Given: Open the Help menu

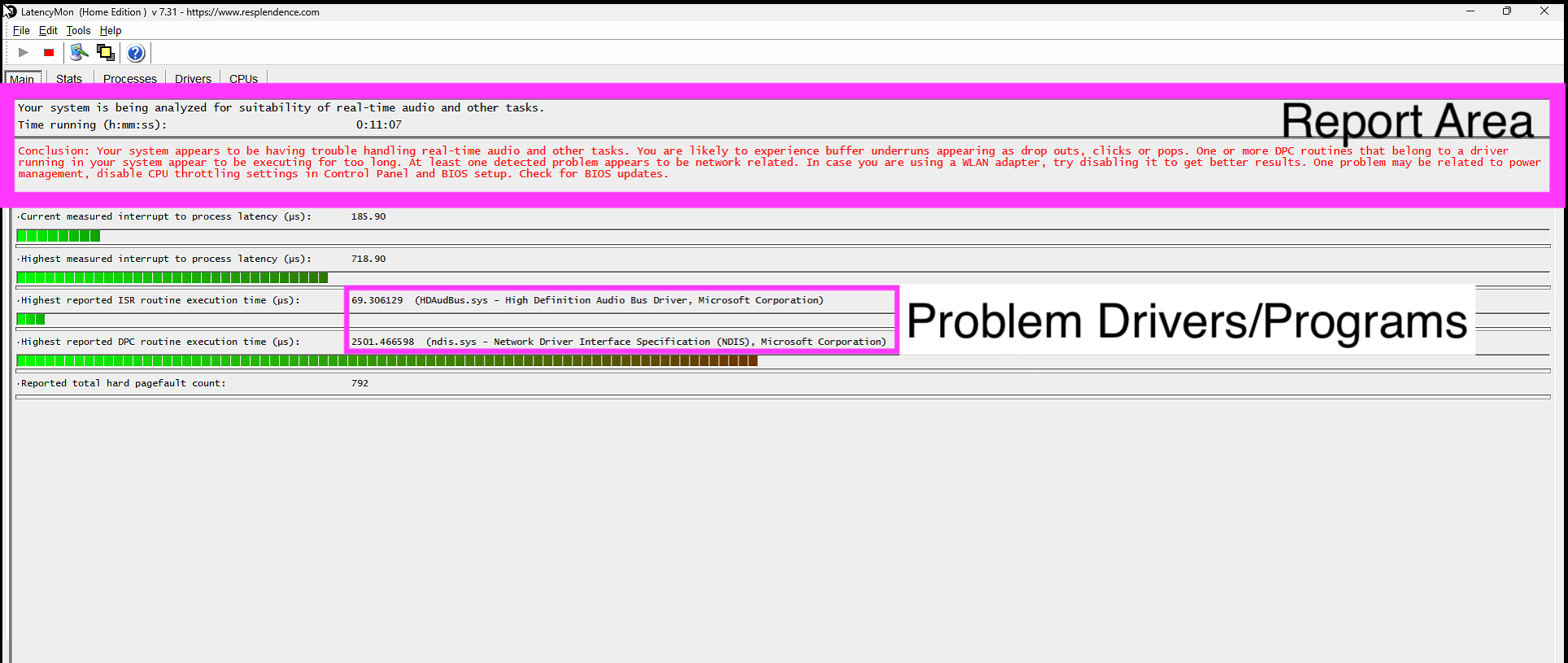Looking at the screenshot, I should point(111,31).
